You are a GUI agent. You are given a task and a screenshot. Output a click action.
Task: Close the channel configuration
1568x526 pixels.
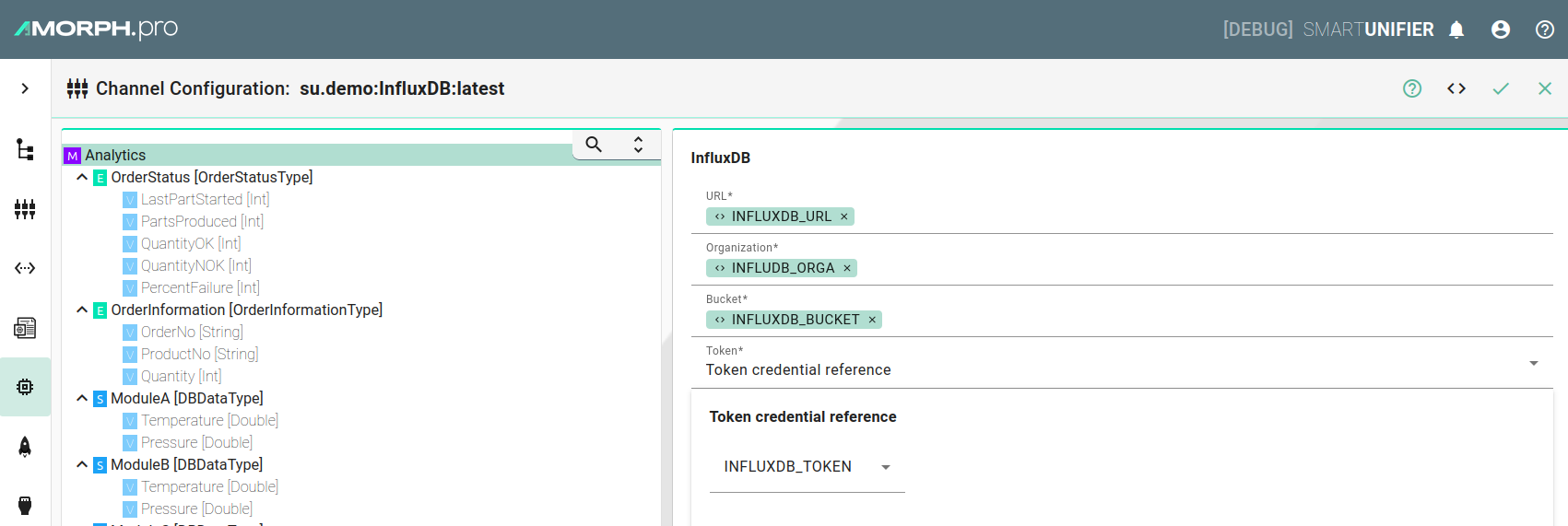pyautogui.click(x=1545, y=88)
